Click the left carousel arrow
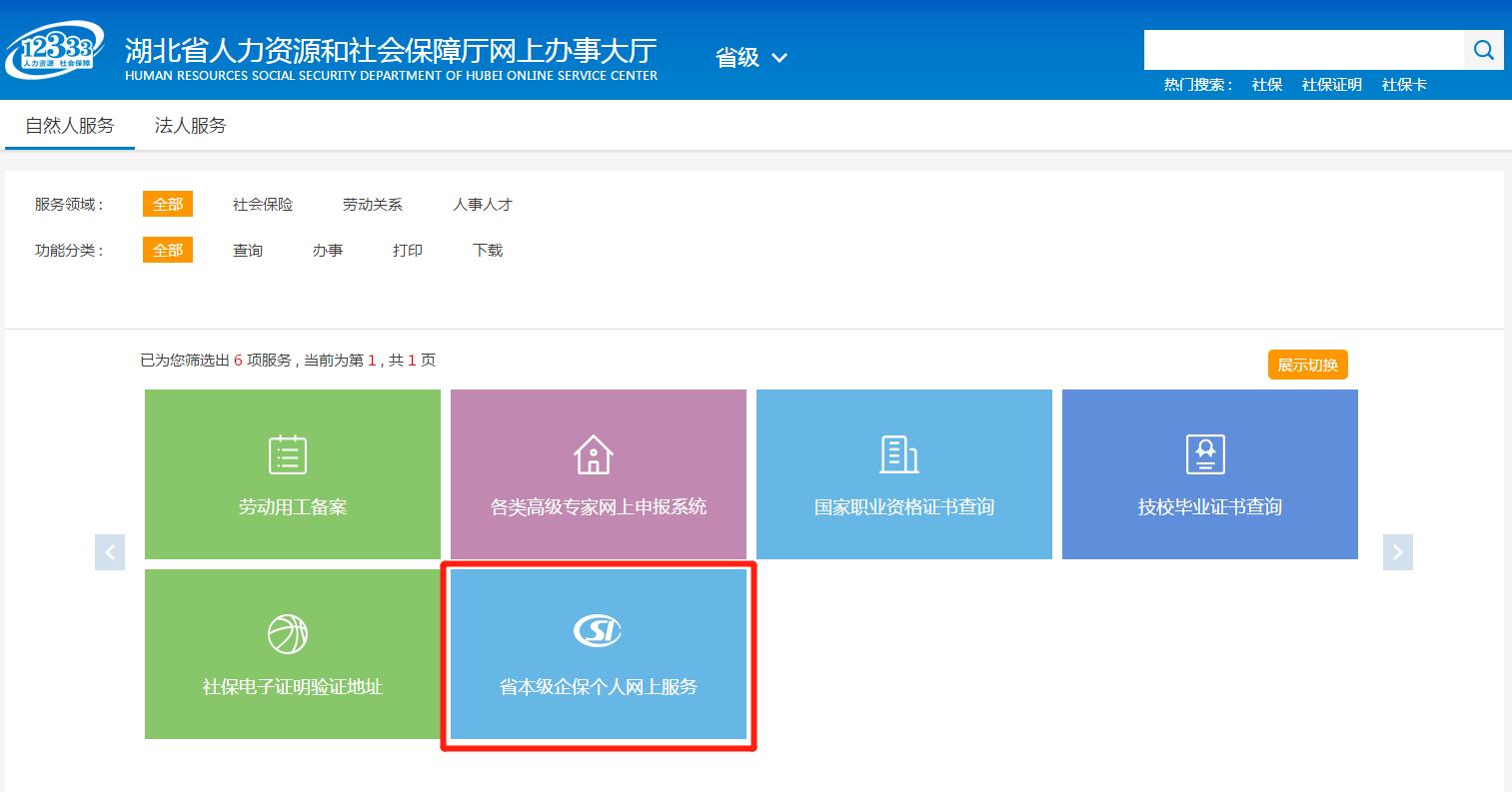 110,551
